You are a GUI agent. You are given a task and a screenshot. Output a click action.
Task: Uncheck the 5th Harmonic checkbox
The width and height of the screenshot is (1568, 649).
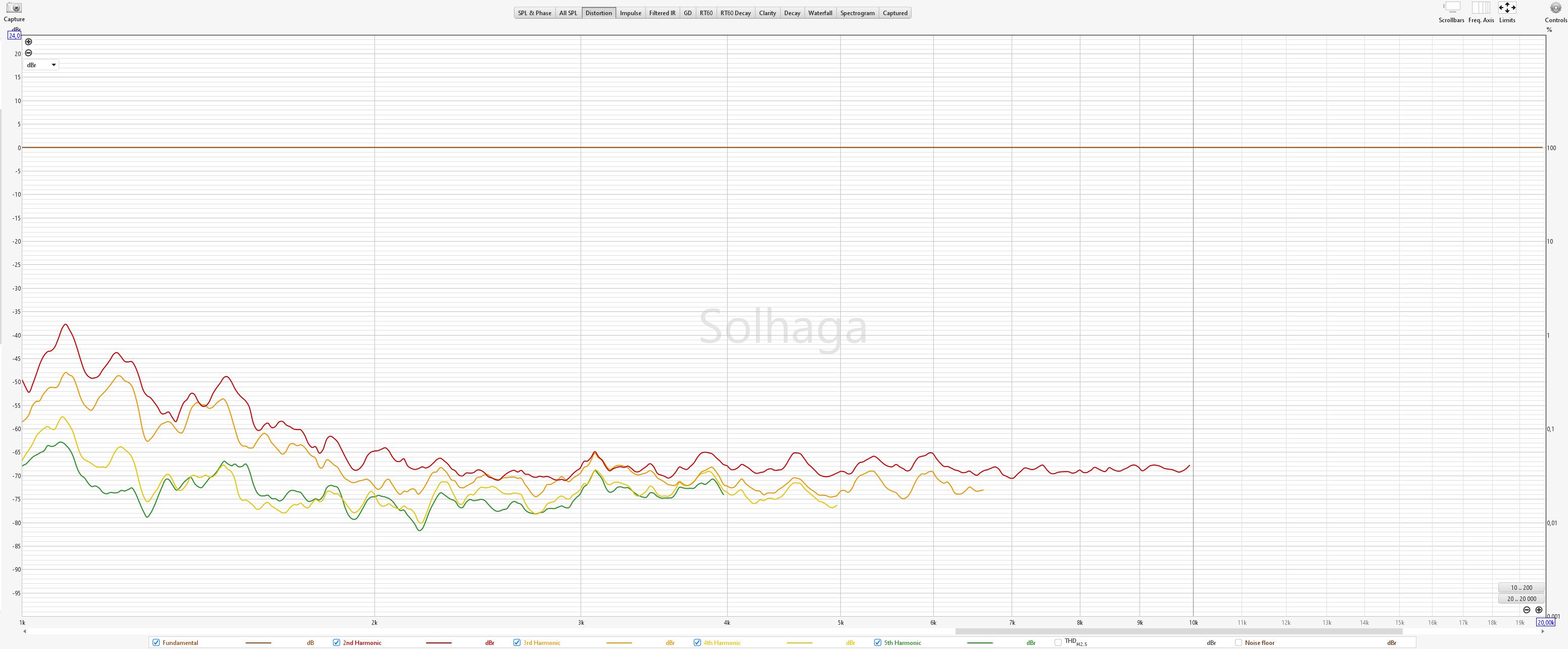(x=878, y=642)
